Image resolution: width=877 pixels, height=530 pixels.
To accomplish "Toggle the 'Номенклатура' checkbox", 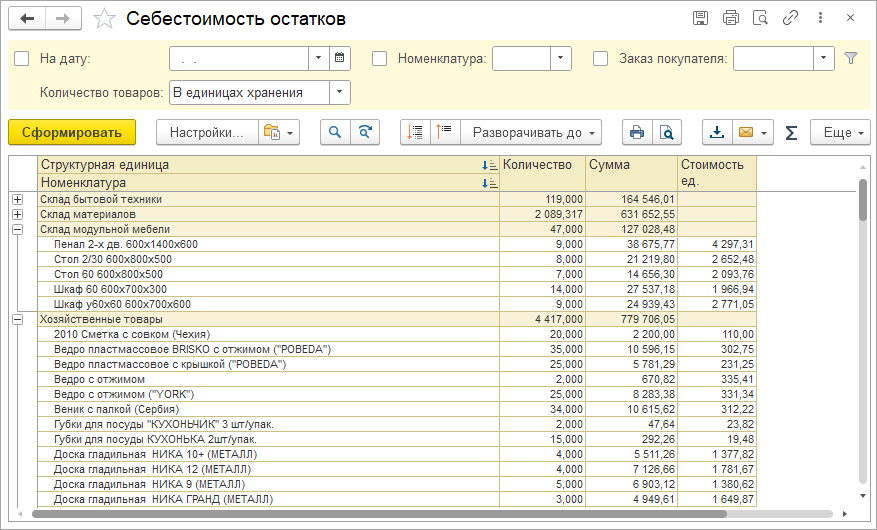I will (x=380, y=59).
